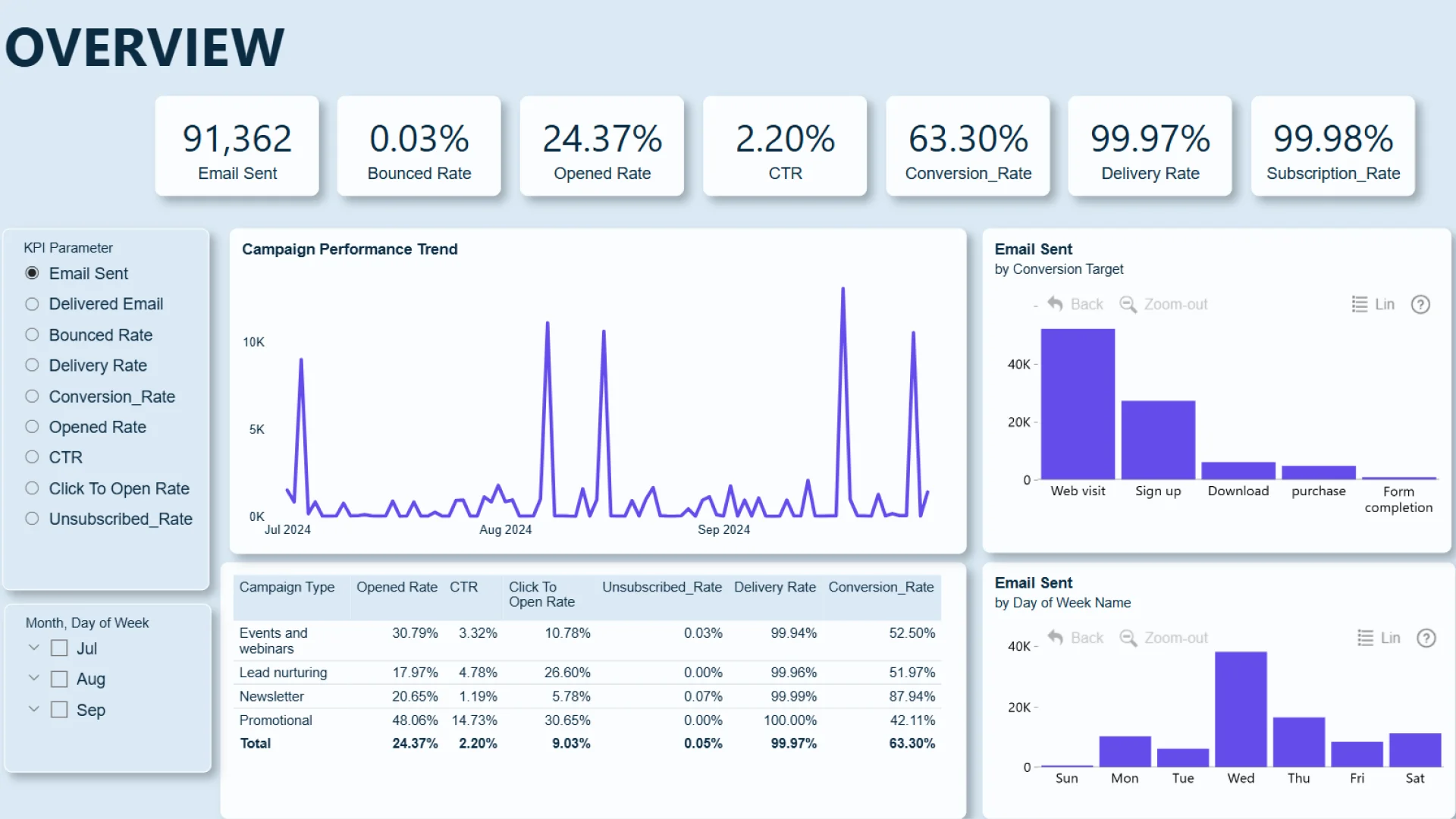Sort table by Opened Rate column header
This screenshot has width=1456, height=819.
click(x=397, y=587)
